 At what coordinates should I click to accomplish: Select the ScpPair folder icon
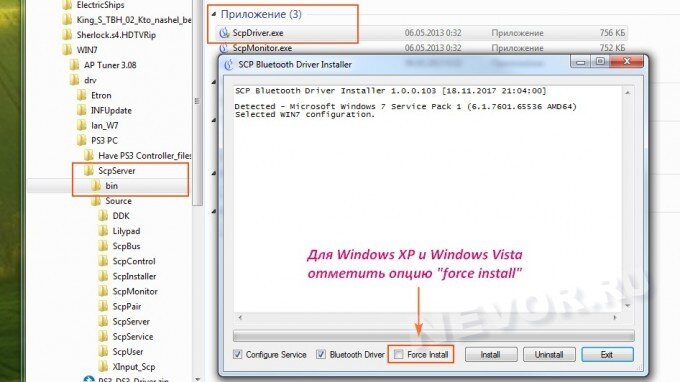pos(103,307)
